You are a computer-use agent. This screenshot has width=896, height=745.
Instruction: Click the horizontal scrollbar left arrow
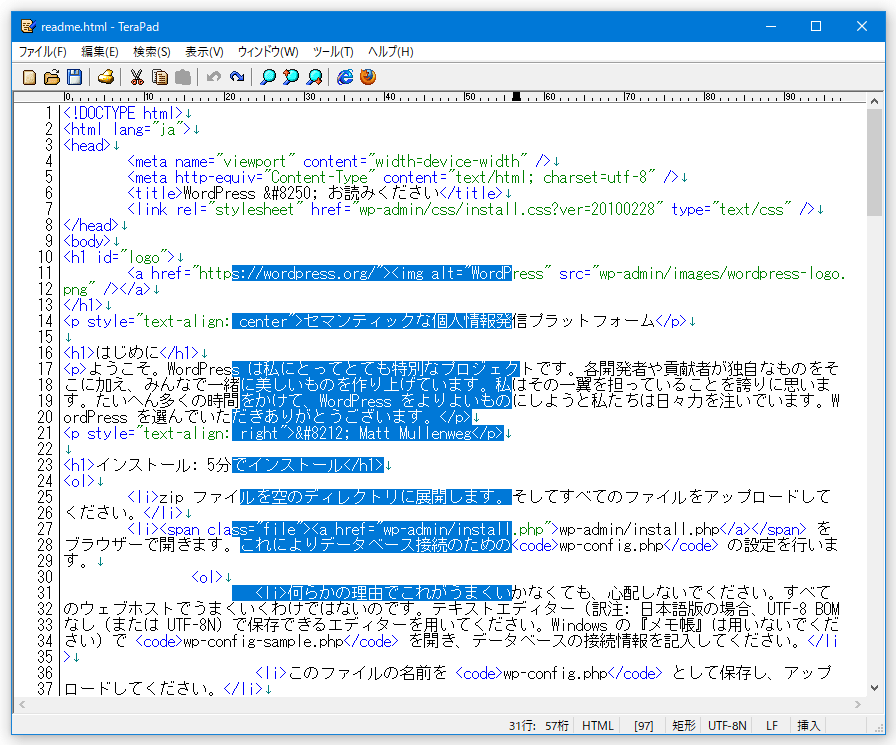pyautogui.click(x=22, y=704)
